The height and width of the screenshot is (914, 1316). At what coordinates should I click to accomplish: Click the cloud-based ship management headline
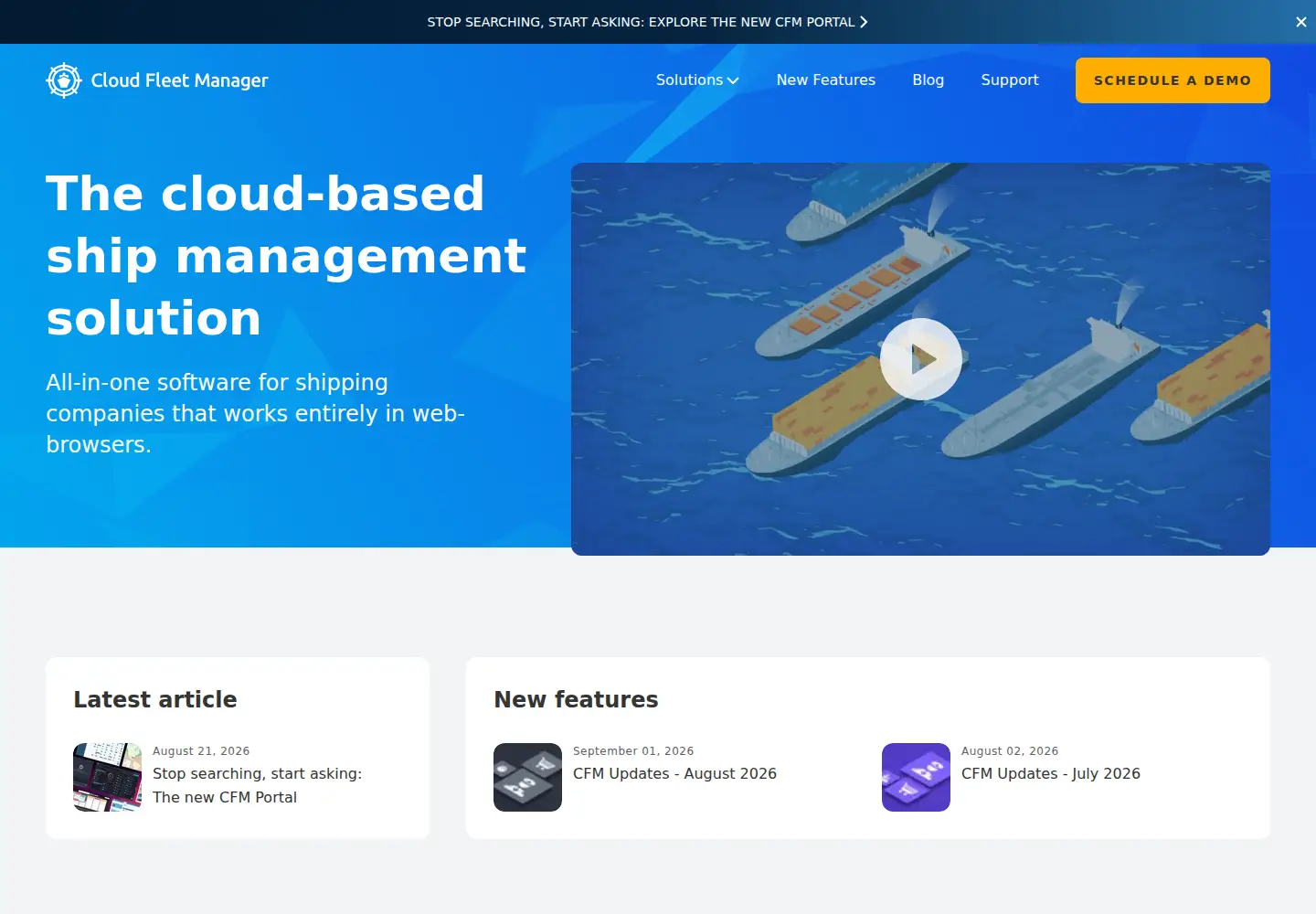tap(286, 256)
